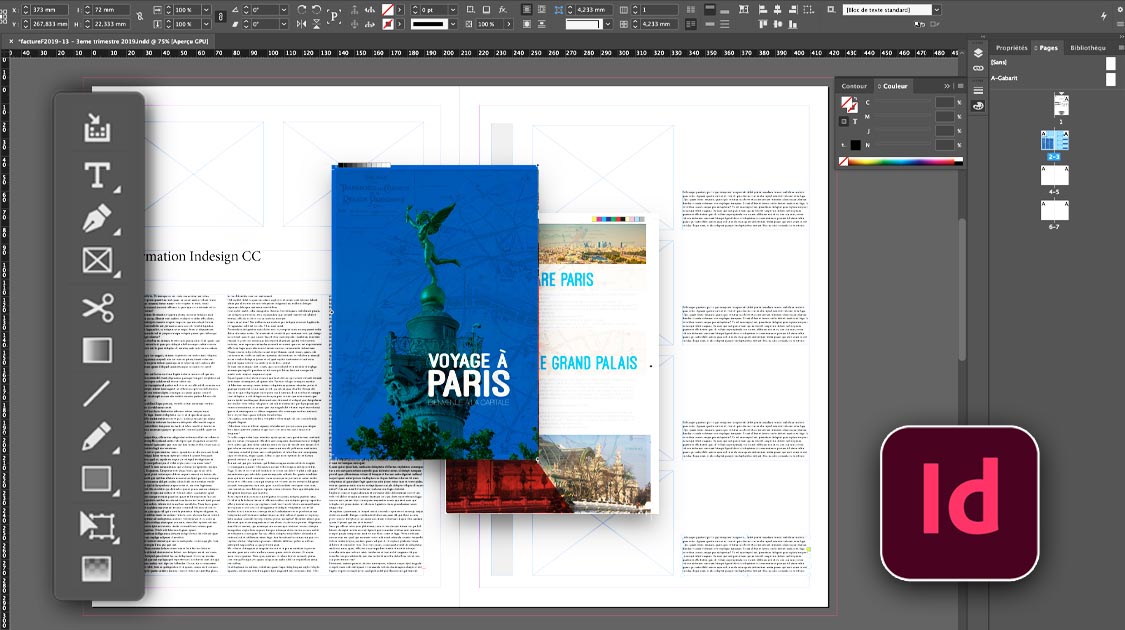Select the Free Transform tool

pyautogui.click(x=97, y=524)
